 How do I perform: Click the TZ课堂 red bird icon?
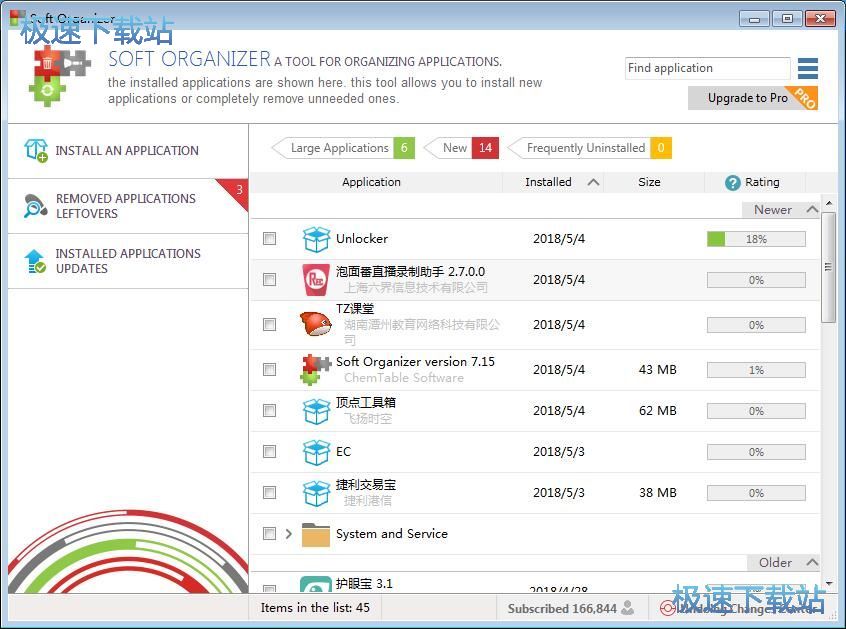[316, 324]
